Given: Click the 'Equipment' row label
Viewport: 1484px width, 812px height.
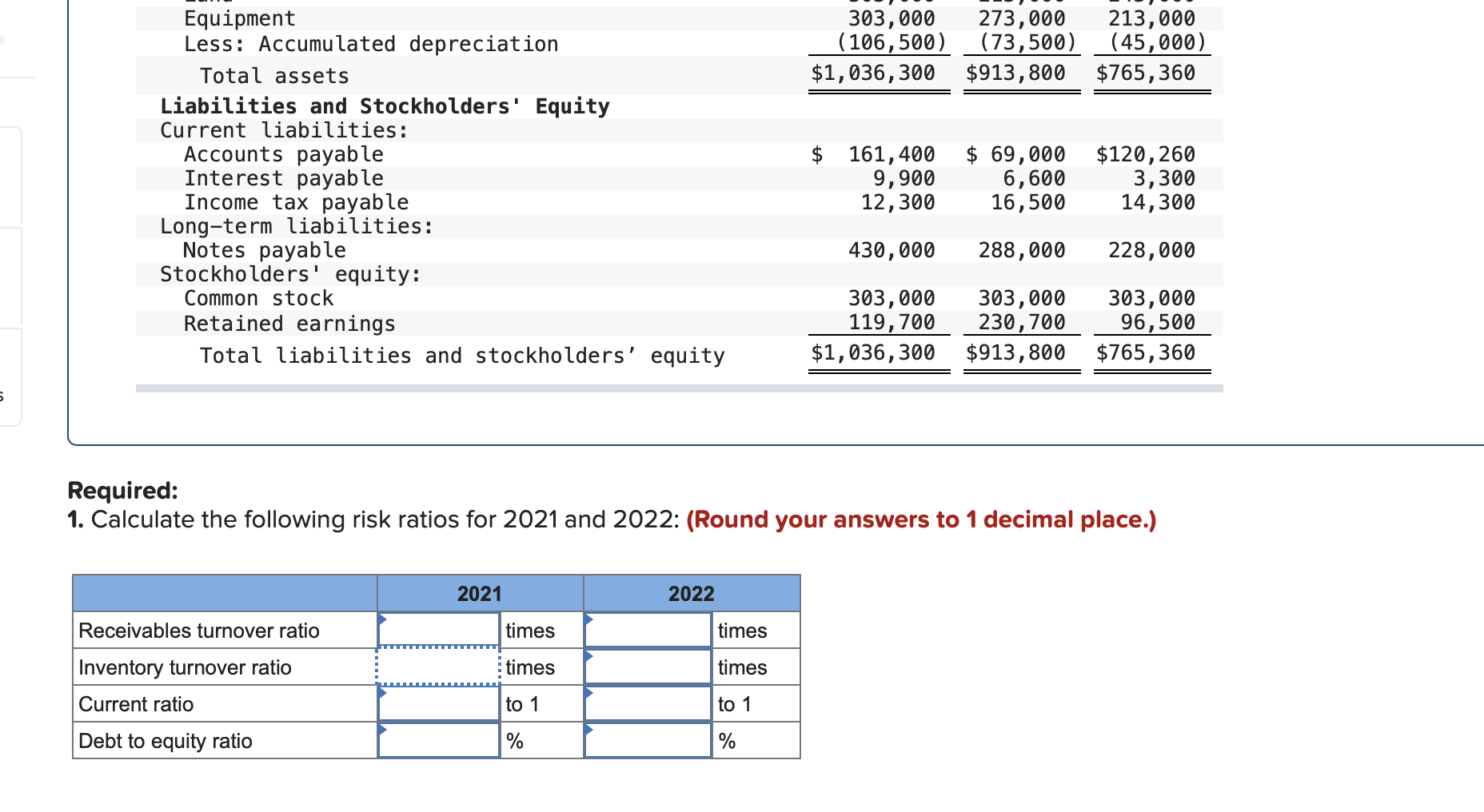Looking at the screenshot, I should pos(240,18).
